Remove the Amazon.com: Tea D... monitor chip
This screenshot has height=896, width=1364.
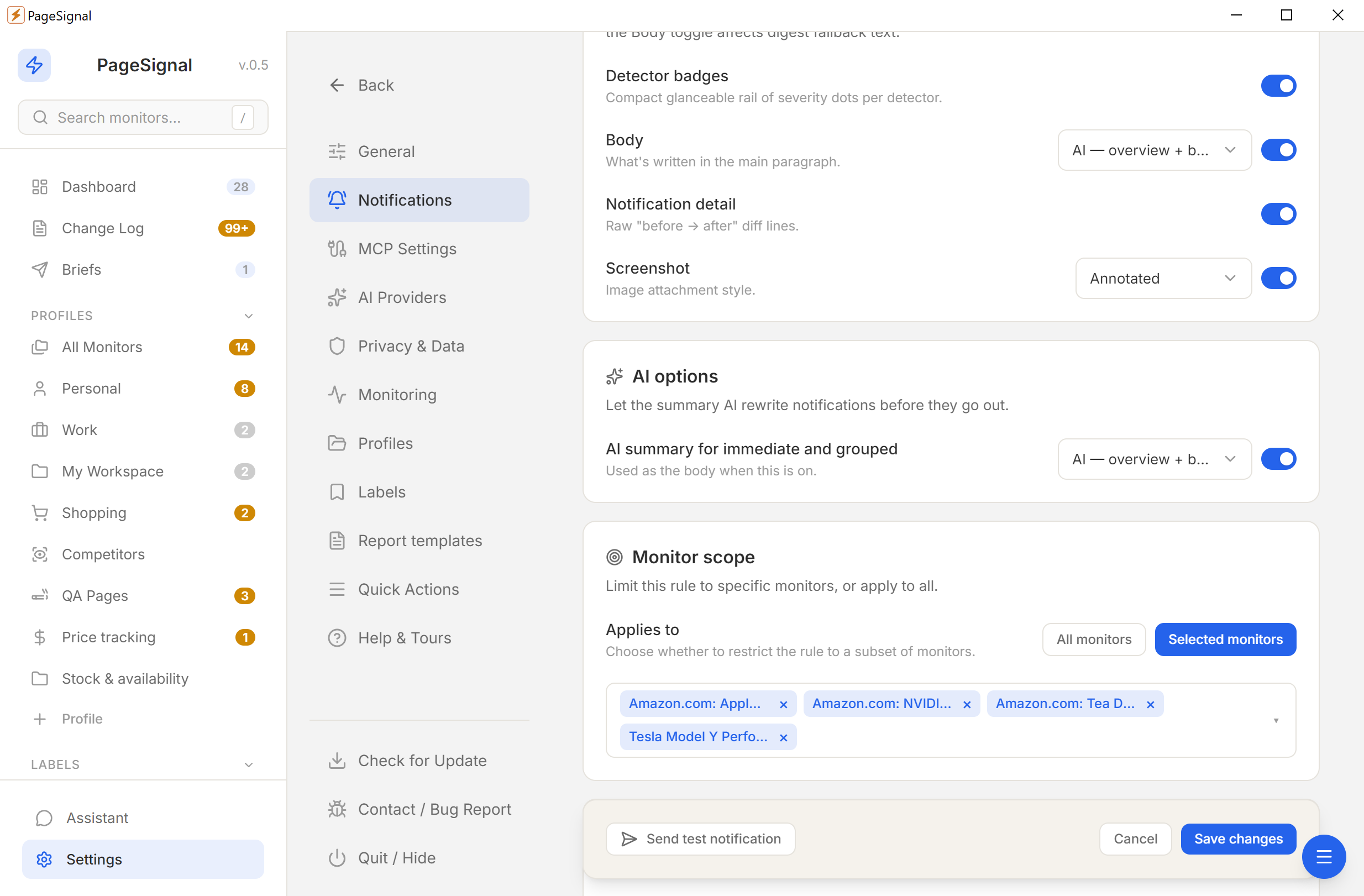pos(1150,705)
